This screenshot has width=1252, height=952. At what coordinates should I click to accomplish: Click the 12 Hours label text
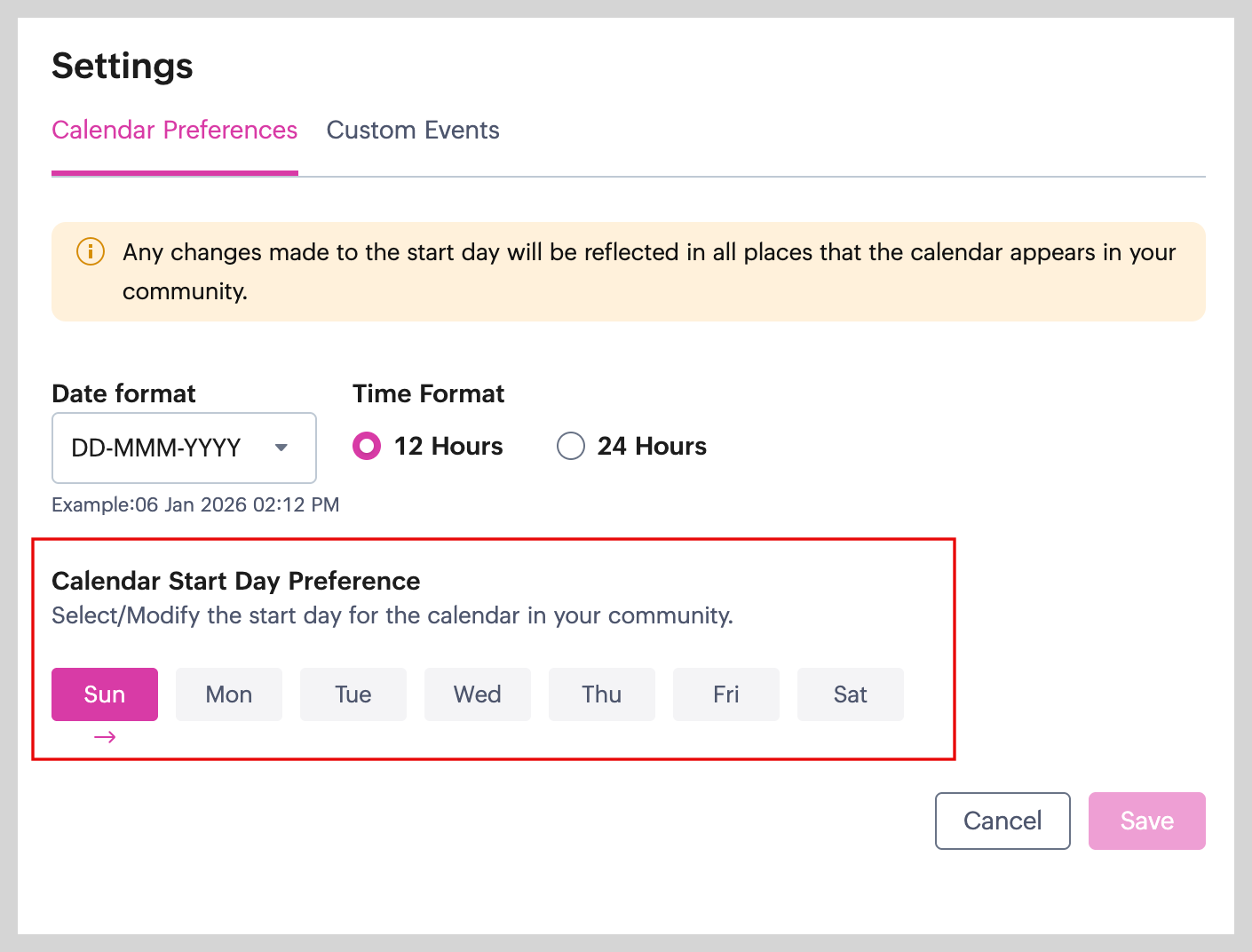tap(448, 446)
